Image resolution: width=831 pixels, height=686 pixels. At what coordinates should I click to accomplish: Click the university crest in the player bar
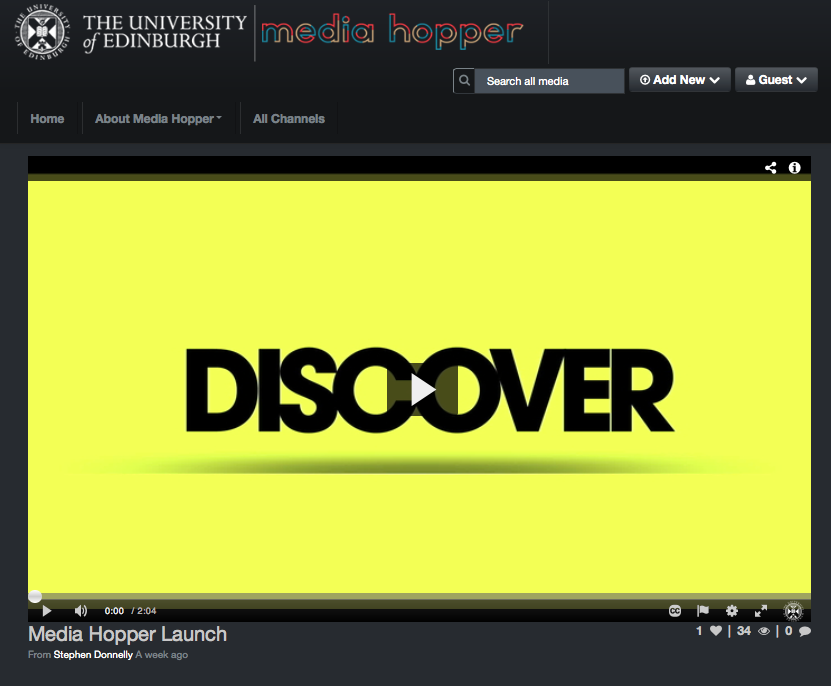[x=793, y=611]
